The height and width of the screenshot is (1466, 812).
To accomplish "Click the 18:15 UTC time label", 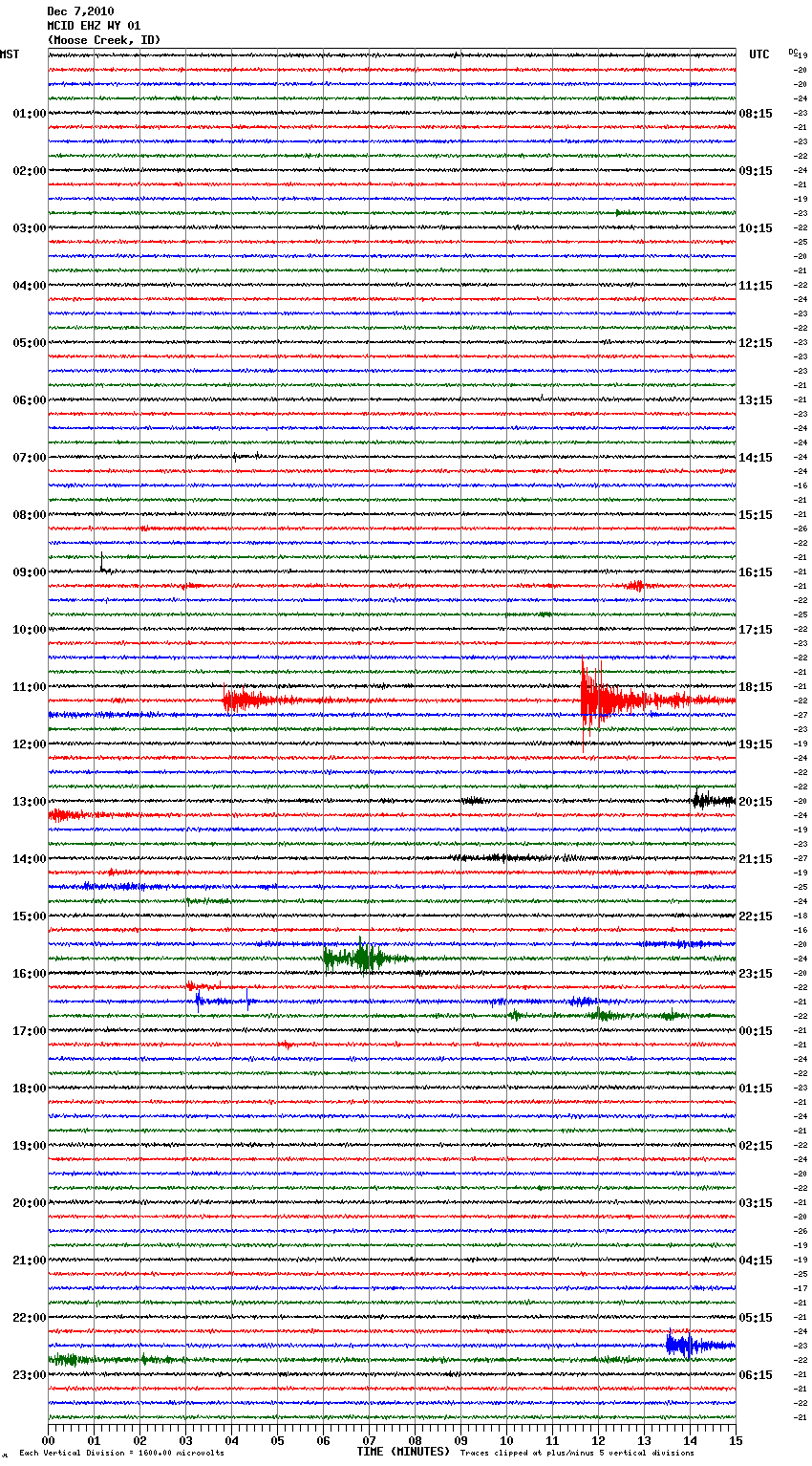I will click(756, 687).
